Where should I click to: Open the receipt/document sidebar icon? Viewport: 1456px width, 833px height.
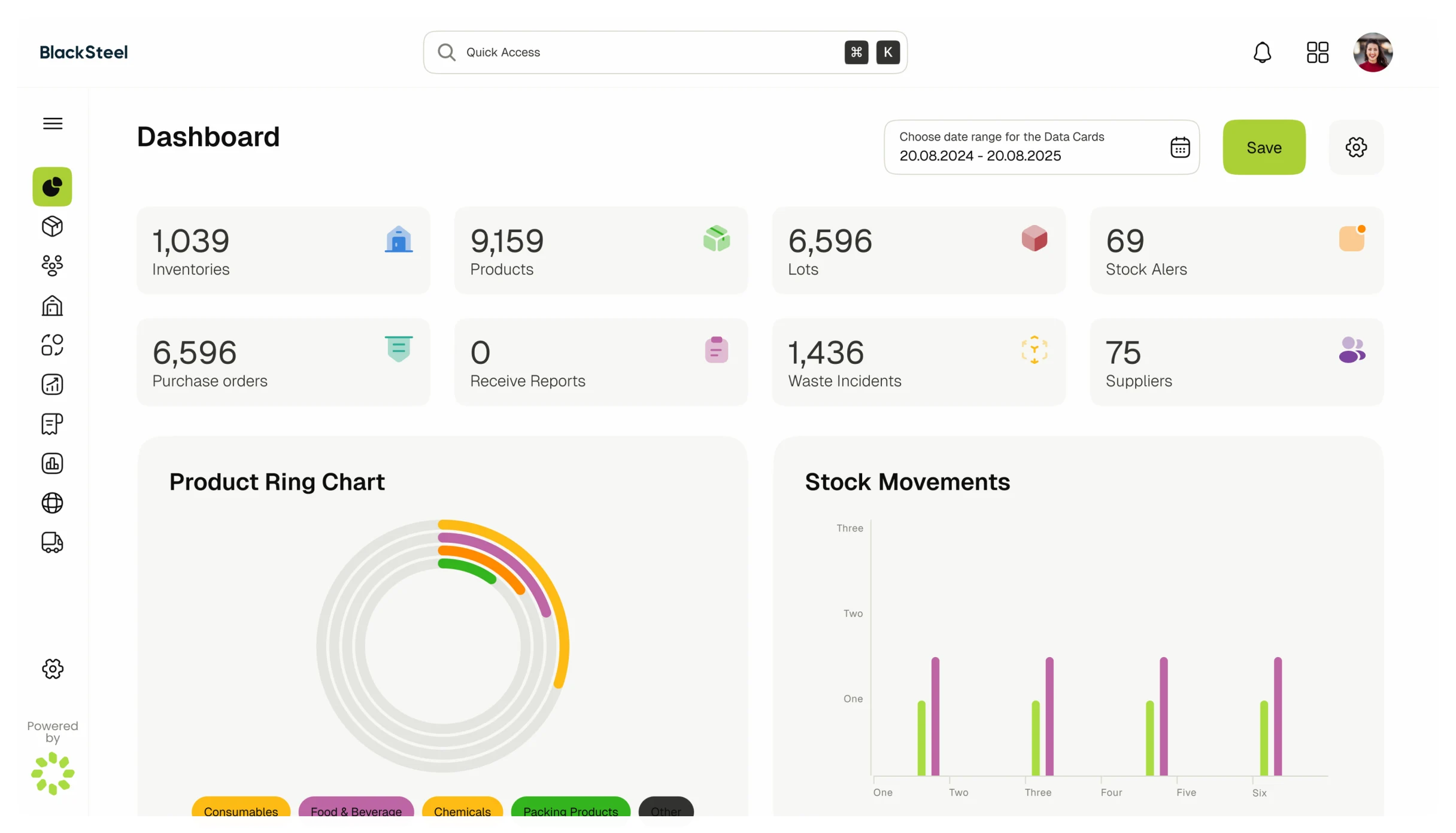[52, 424]
